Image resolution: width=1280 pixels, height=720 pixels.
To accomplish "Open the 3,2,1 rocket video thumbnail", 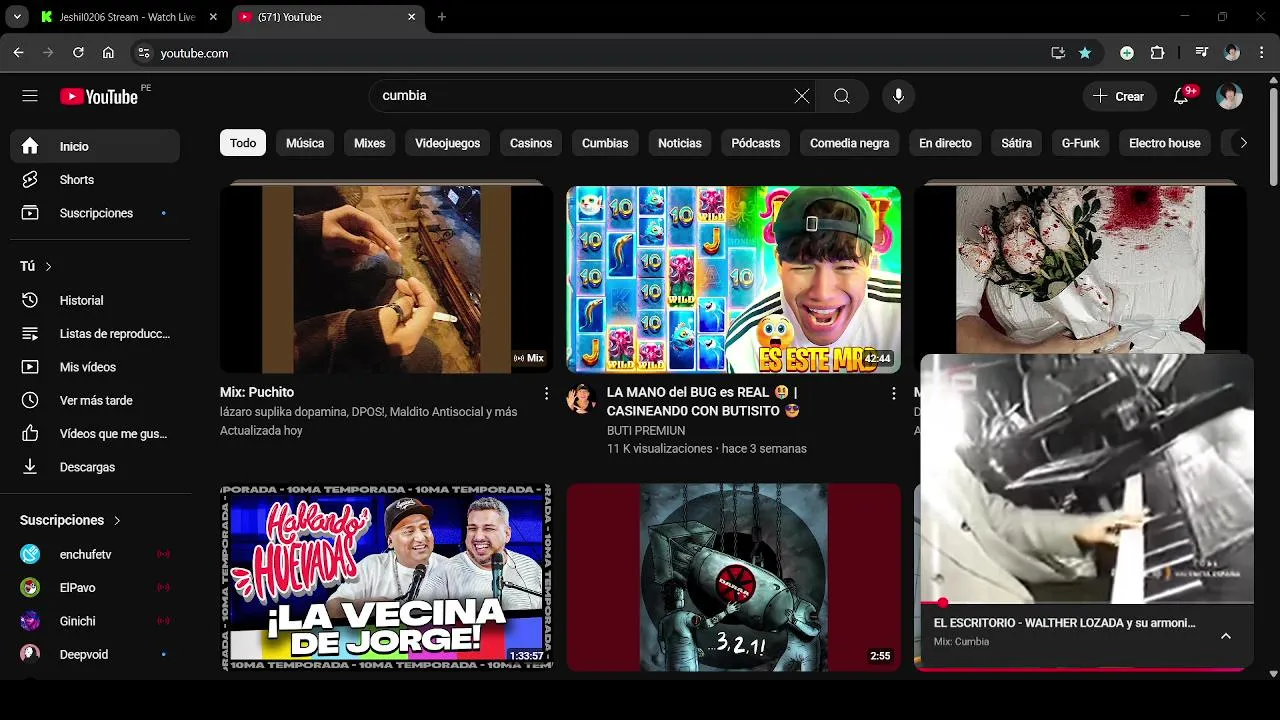I will point(733,577).
